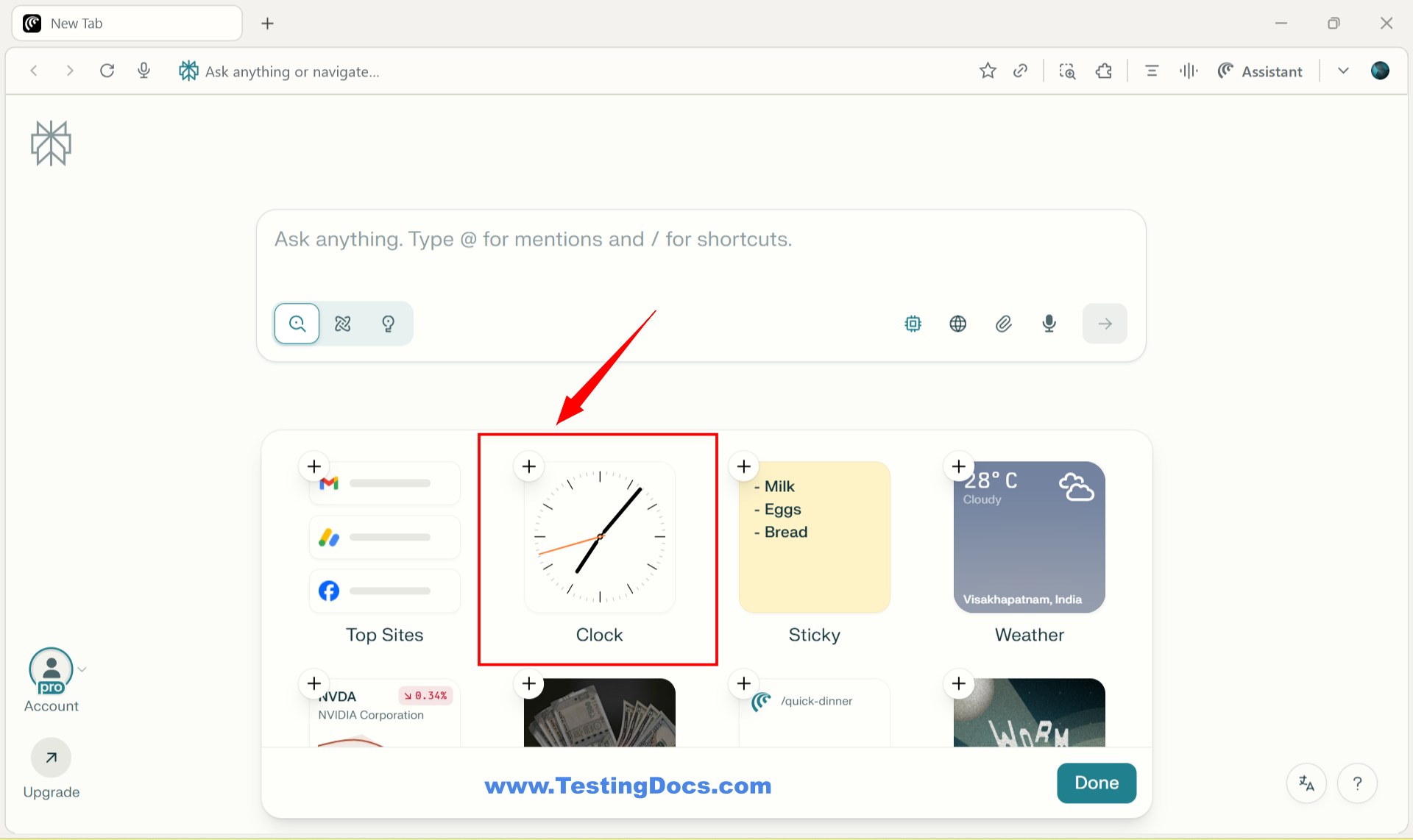
Task: Switch to the Labs lightbulb mode
Action: tap(389, 324)
